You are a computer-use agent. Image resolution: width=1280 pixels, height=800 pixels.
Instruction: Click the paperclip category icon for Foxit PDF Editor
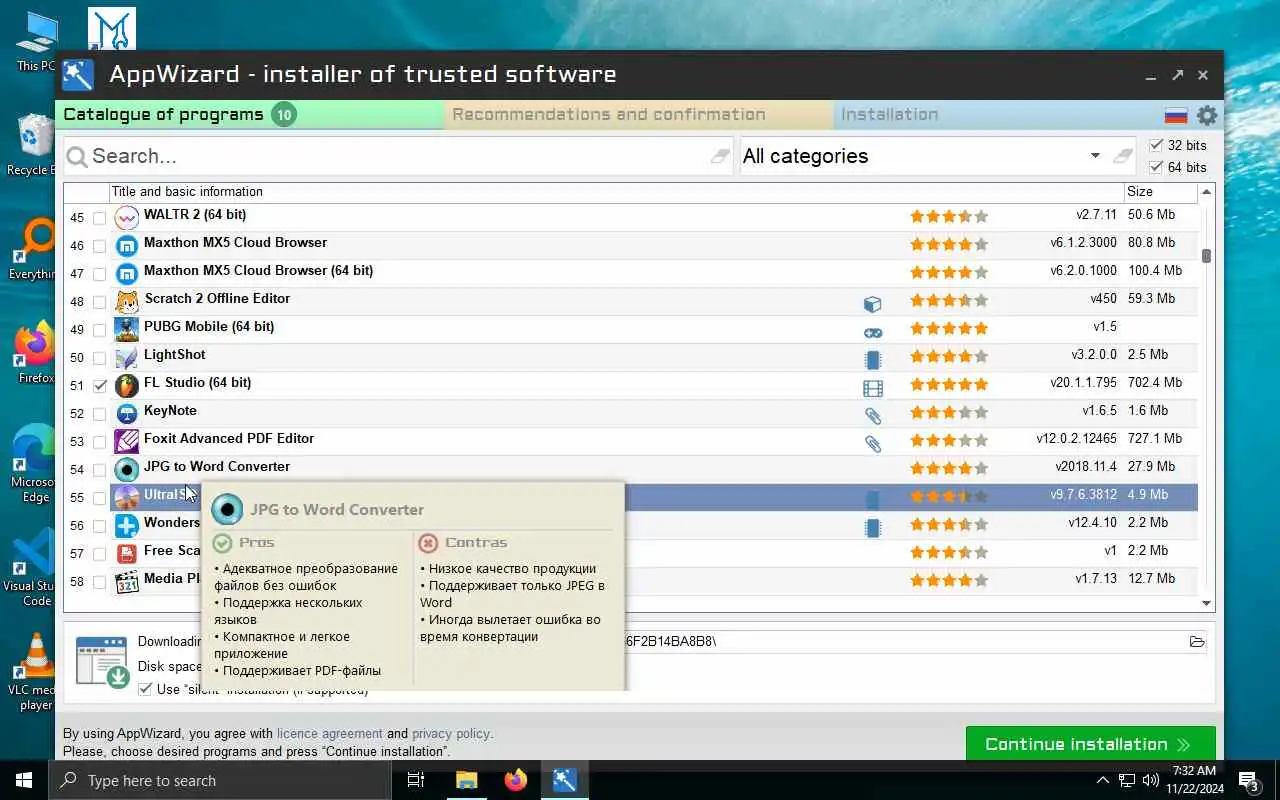[x=873, y=444]
